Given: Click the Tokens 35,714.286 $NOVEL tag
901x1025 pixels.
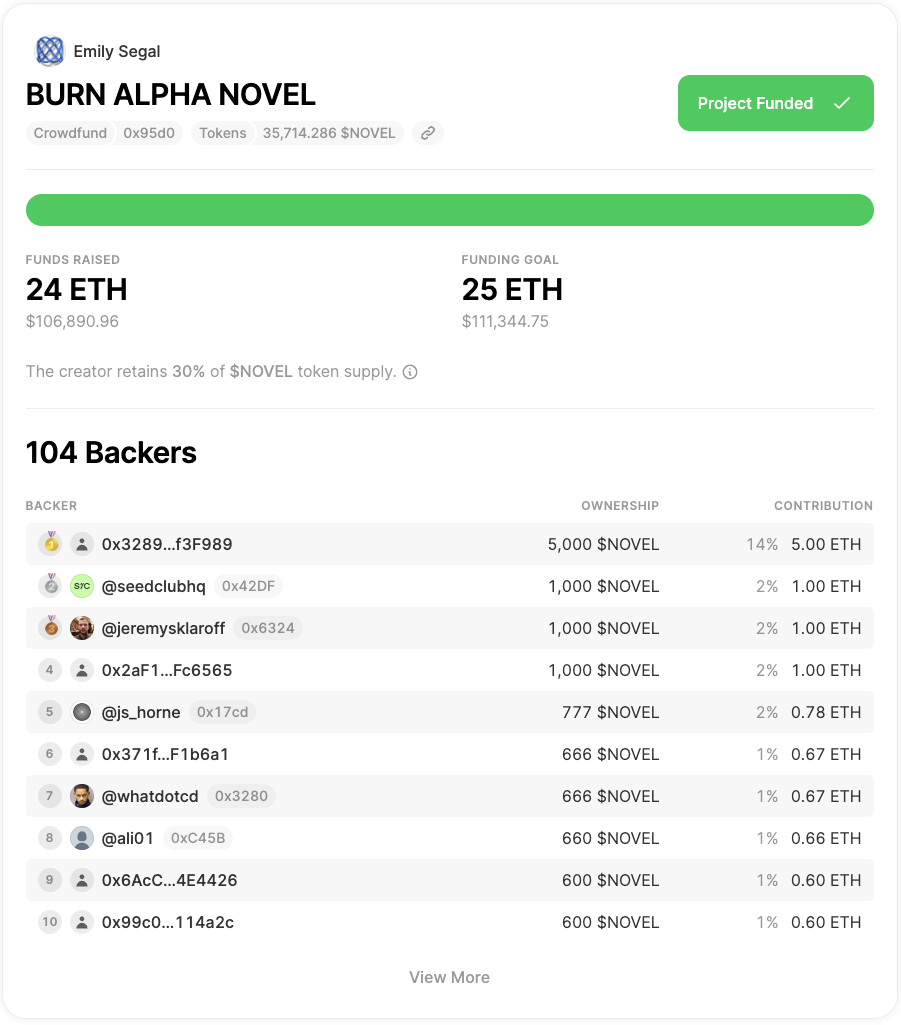Looking at the screenshot, I should coord(298,133).
